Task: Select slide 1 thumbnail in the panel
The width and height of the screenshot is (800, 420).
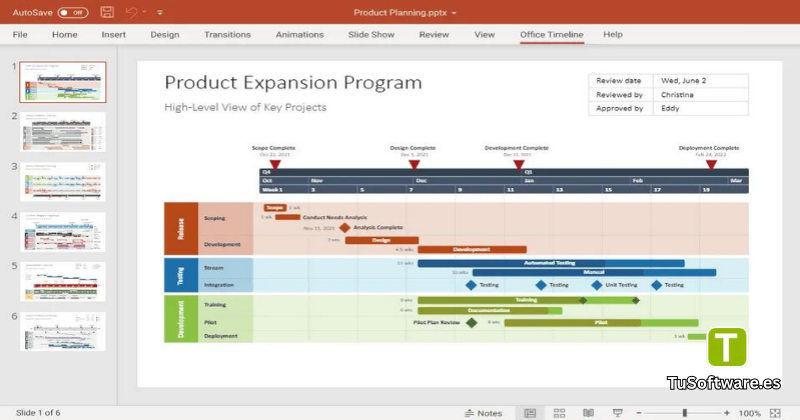Action: coord(63,82)
